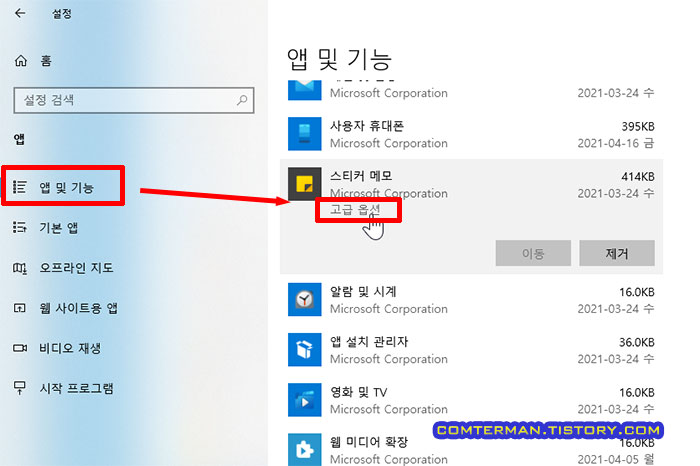Click the 비디오 재생 camera icon
700x466 pixels.
[20, 348]
